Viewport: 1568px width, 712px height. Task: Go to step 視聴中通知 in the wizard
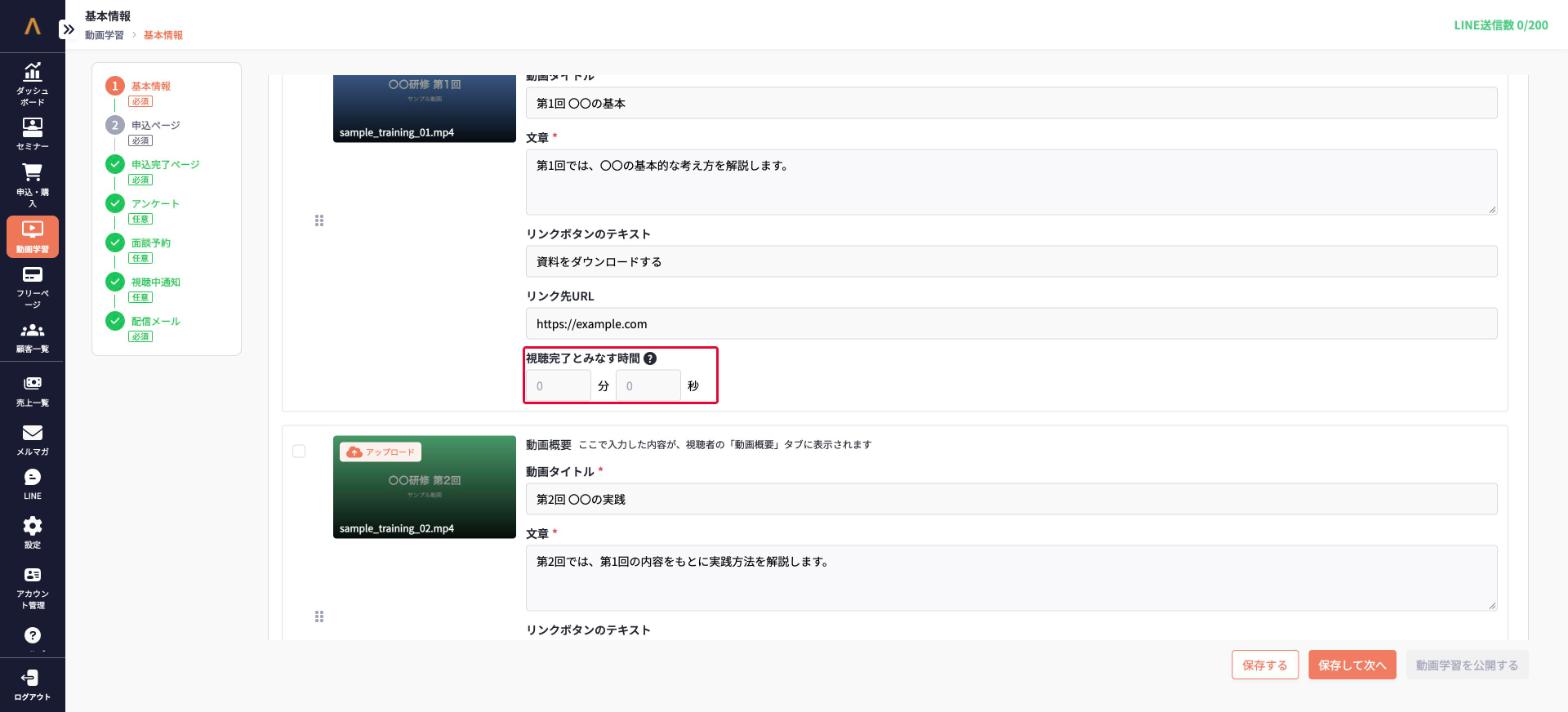155,282
